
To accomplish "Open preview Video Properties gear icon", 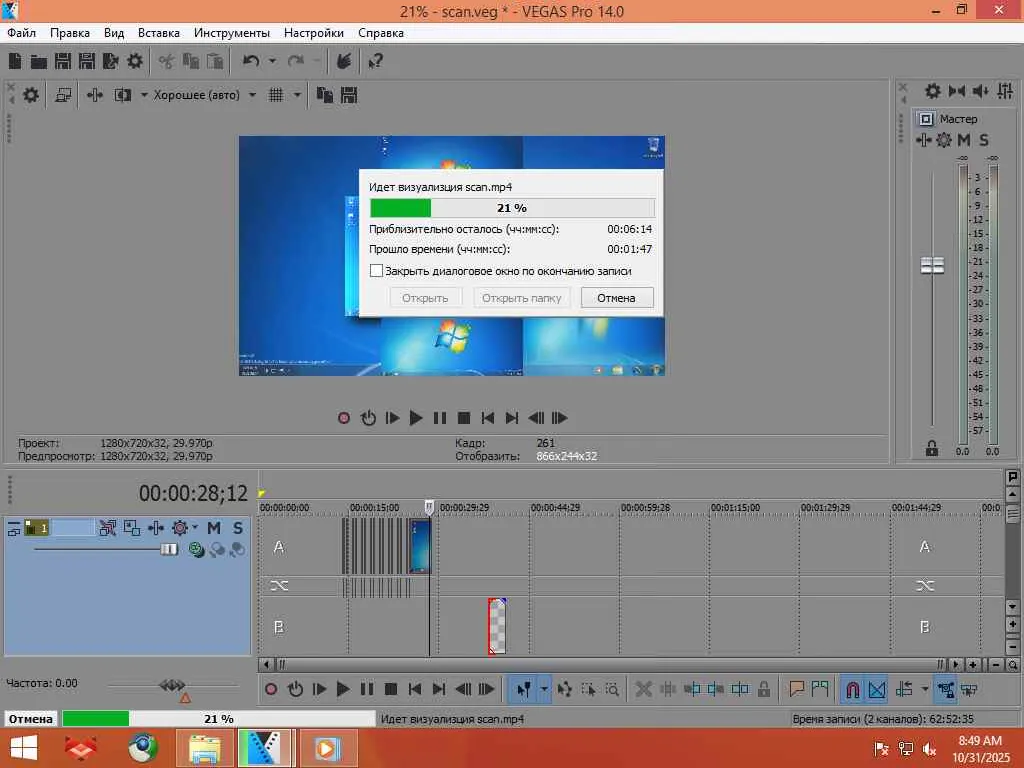I will [31, 95].
